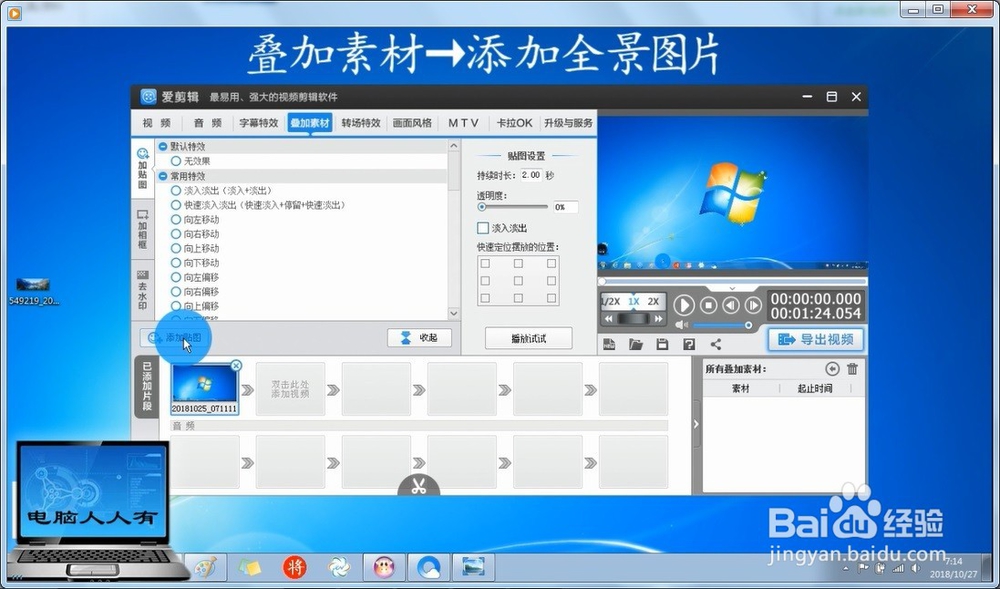Click the 收起 button
Viewport: 1000px width, 589px height.
pyautogui.click(x=419, y=338)
